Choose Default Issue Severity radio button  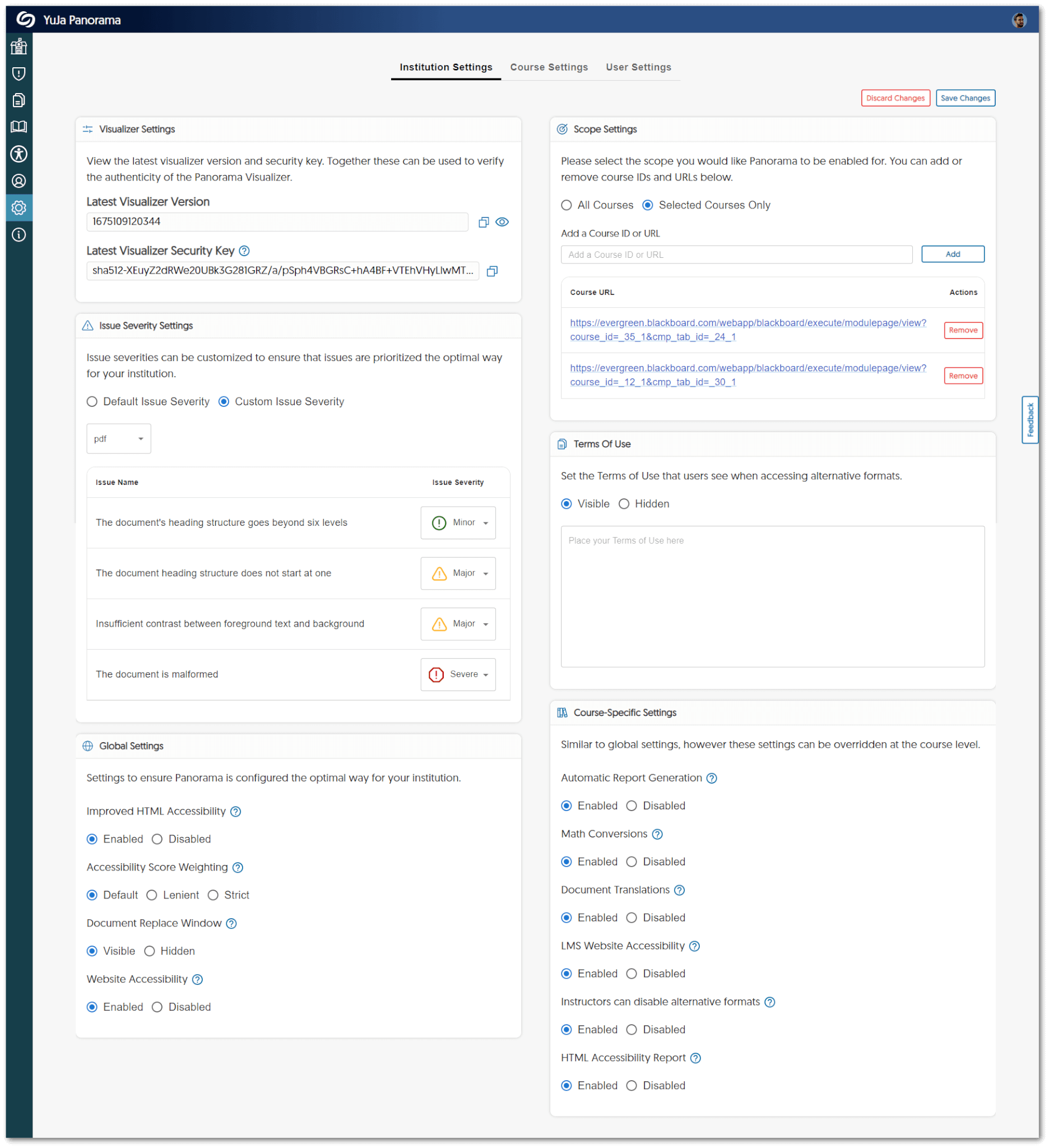pos(92,401)
